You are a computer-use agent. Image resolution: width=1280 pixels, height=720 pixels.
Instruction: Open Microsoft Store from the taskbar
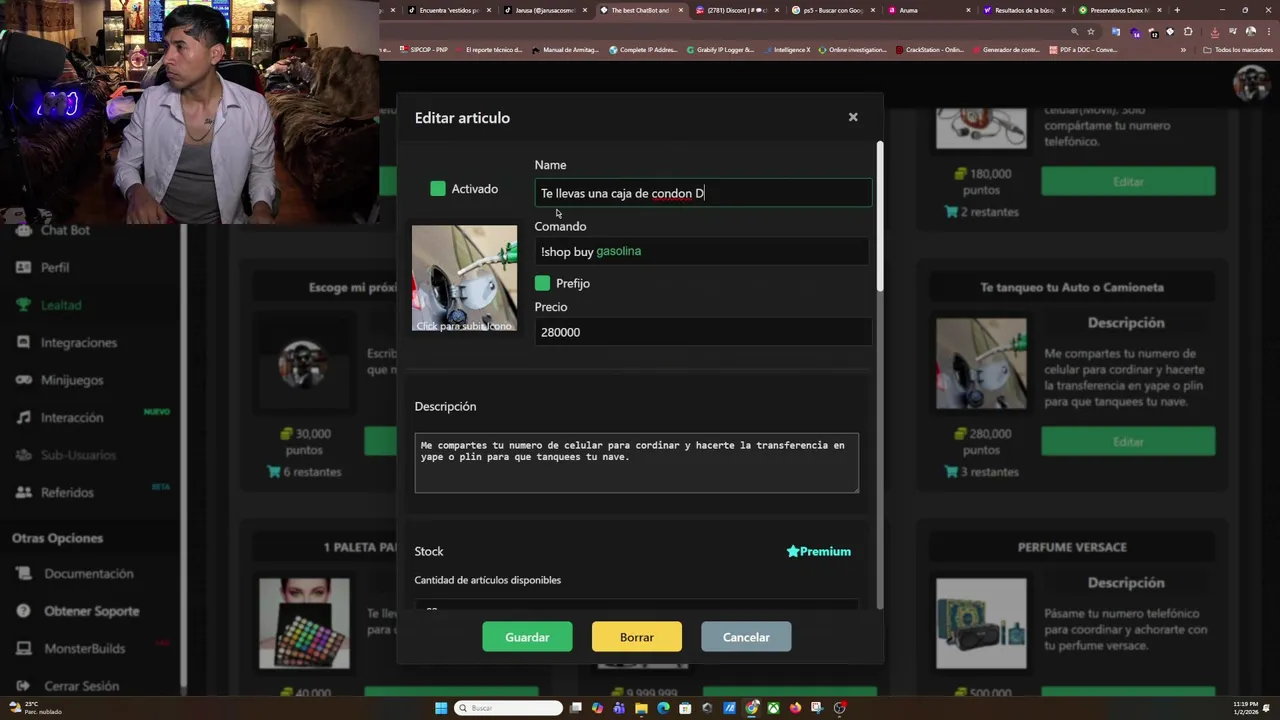coord(685,708)
